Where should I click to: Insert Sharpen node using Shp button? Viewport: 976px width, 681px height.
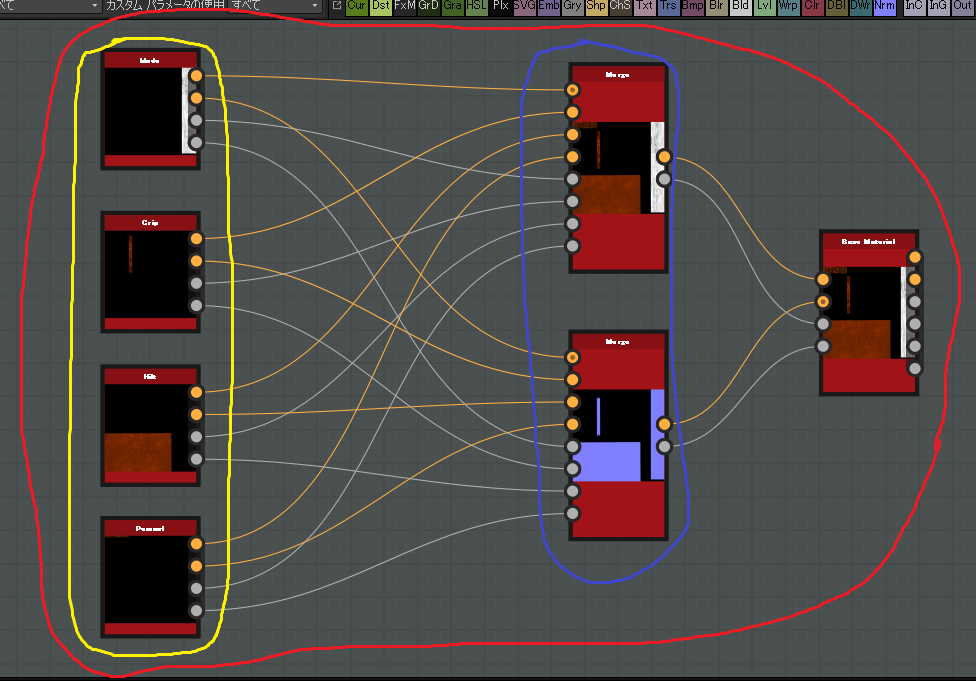pos(596,6)
